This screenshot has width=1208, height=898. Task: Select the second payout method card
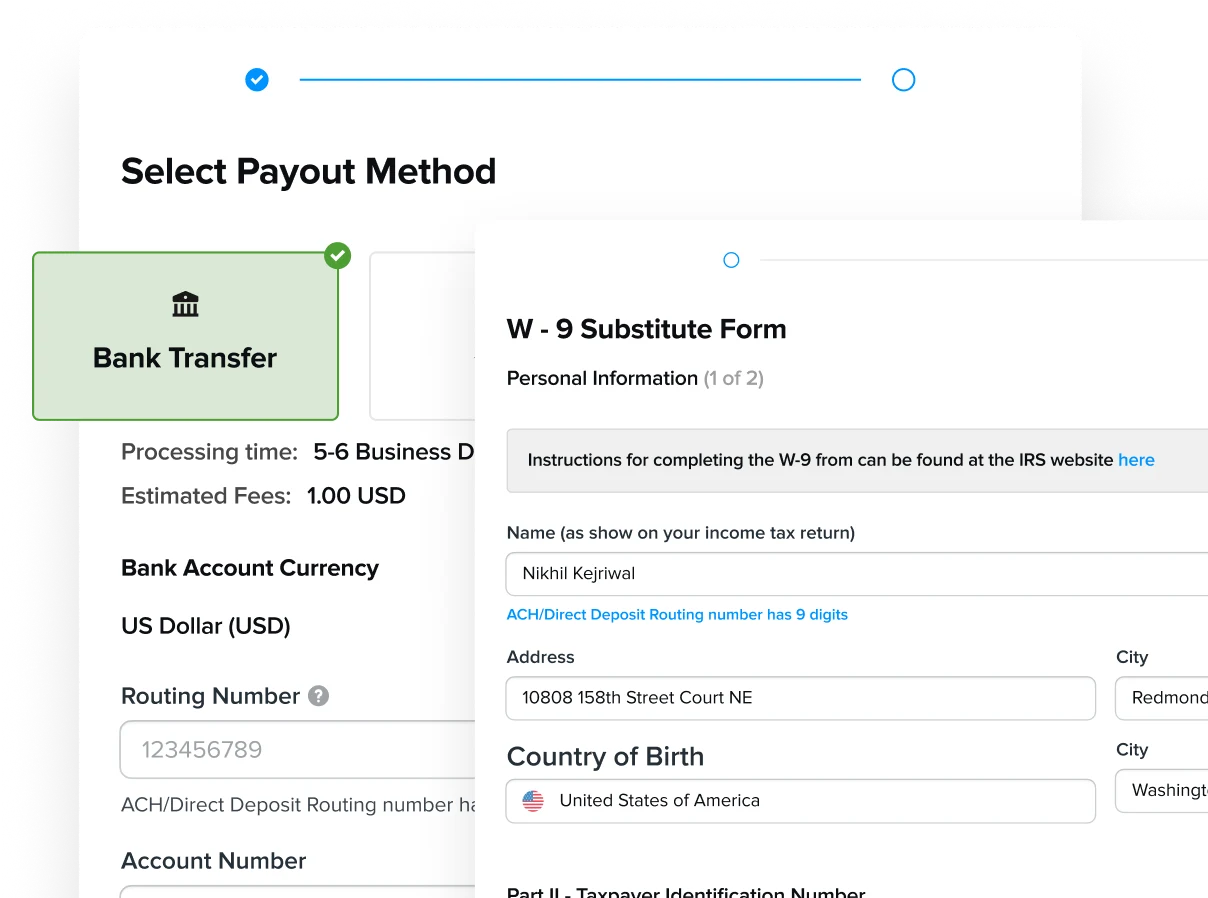click(423, 336)
